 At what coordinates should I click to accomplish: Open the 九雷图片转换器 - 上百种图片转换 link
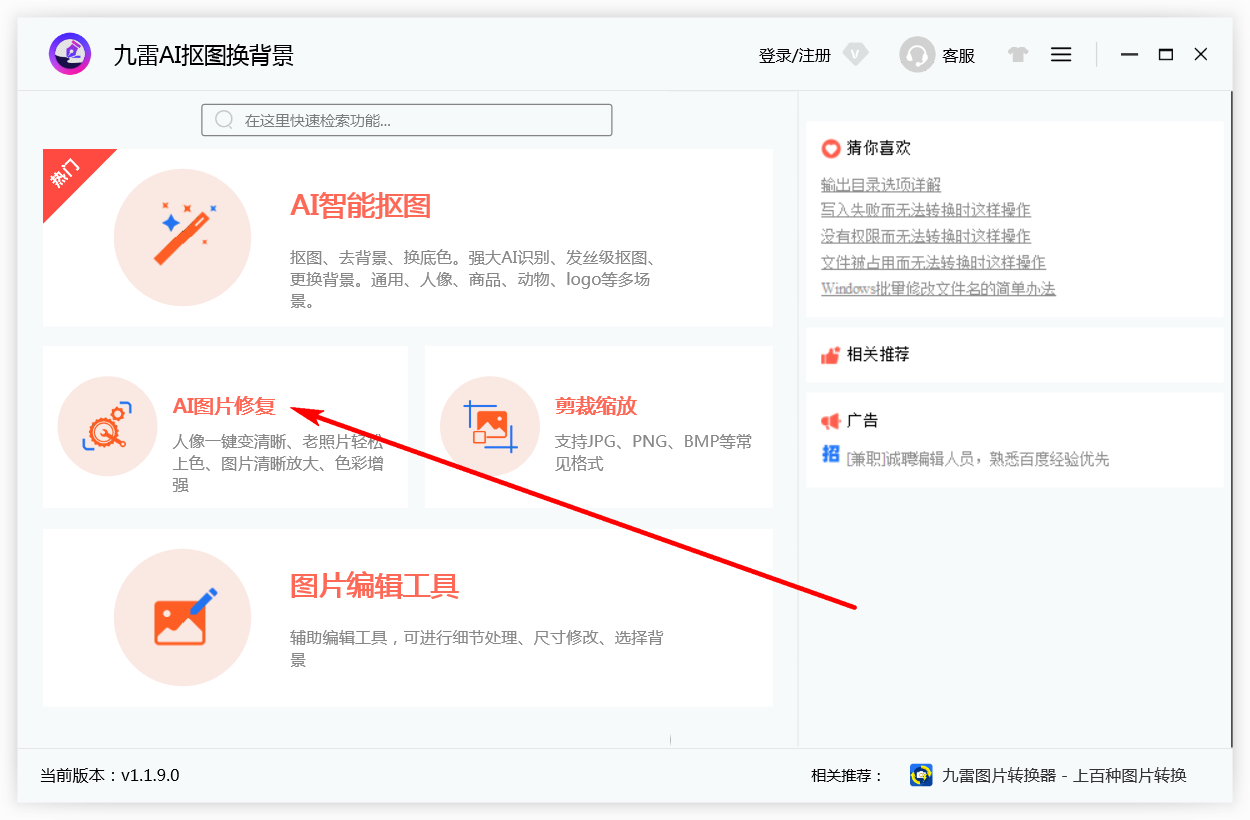pos(1064,775)
